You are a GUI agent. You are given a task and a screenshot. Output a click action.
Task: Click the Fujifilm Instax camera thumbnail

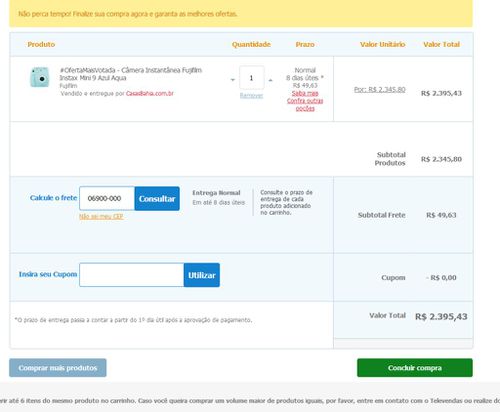point(40,77)
